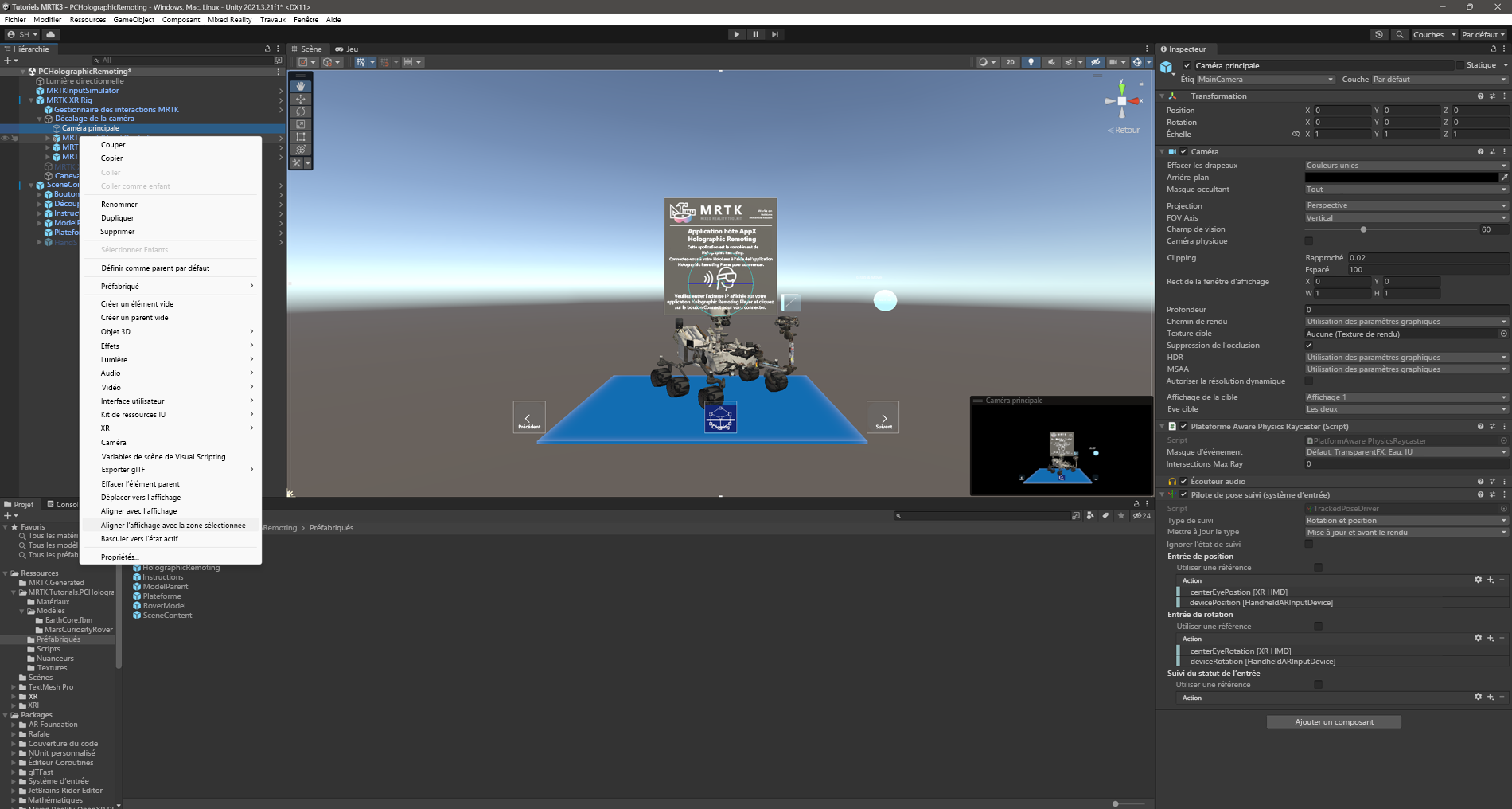Image resolution: width=1512 pixels, height=809 pixels.
Task: Open the GameObject menu
Action: coord(134,20)
